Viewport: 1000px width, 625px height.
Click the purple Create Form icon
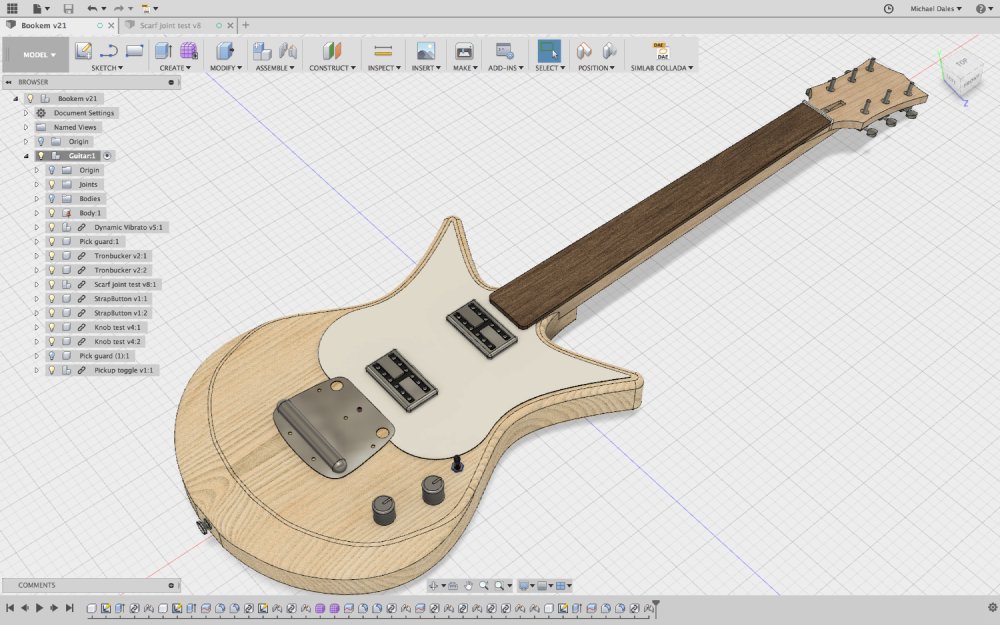click(189, 50)
